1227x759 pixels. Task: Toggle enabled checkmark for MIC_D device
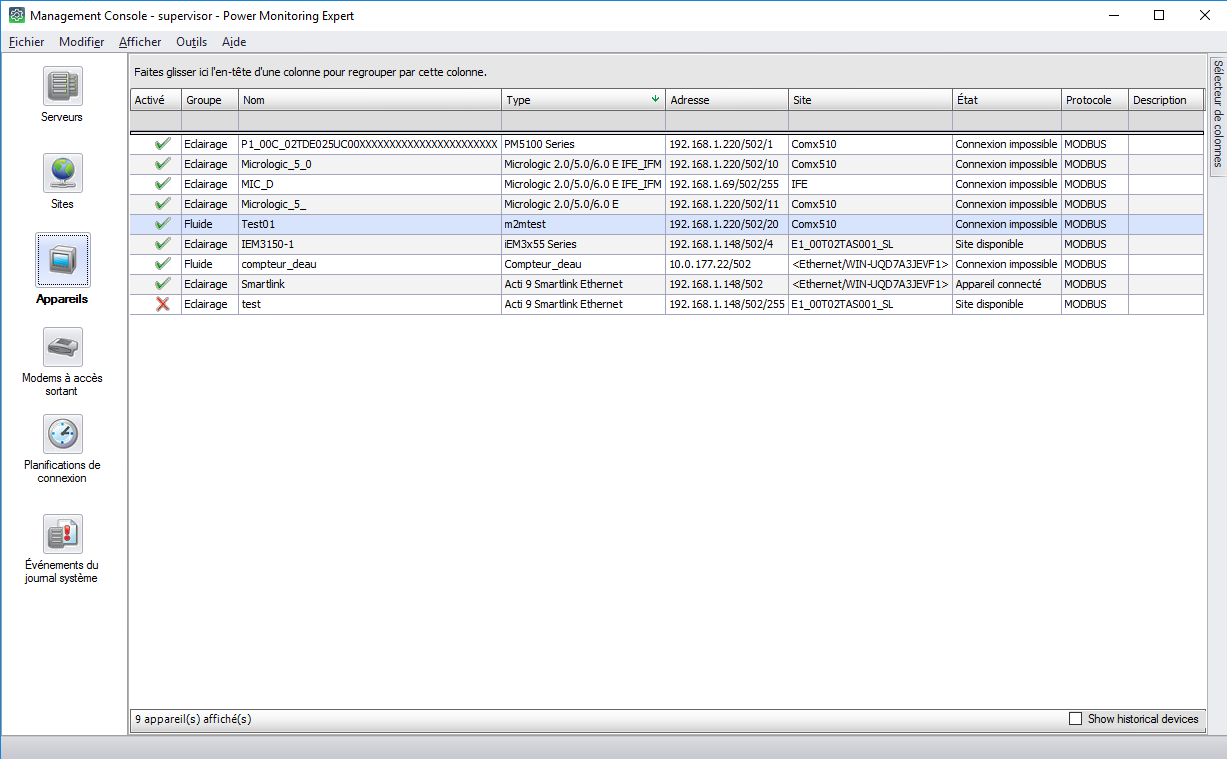(x=163, y=184)
